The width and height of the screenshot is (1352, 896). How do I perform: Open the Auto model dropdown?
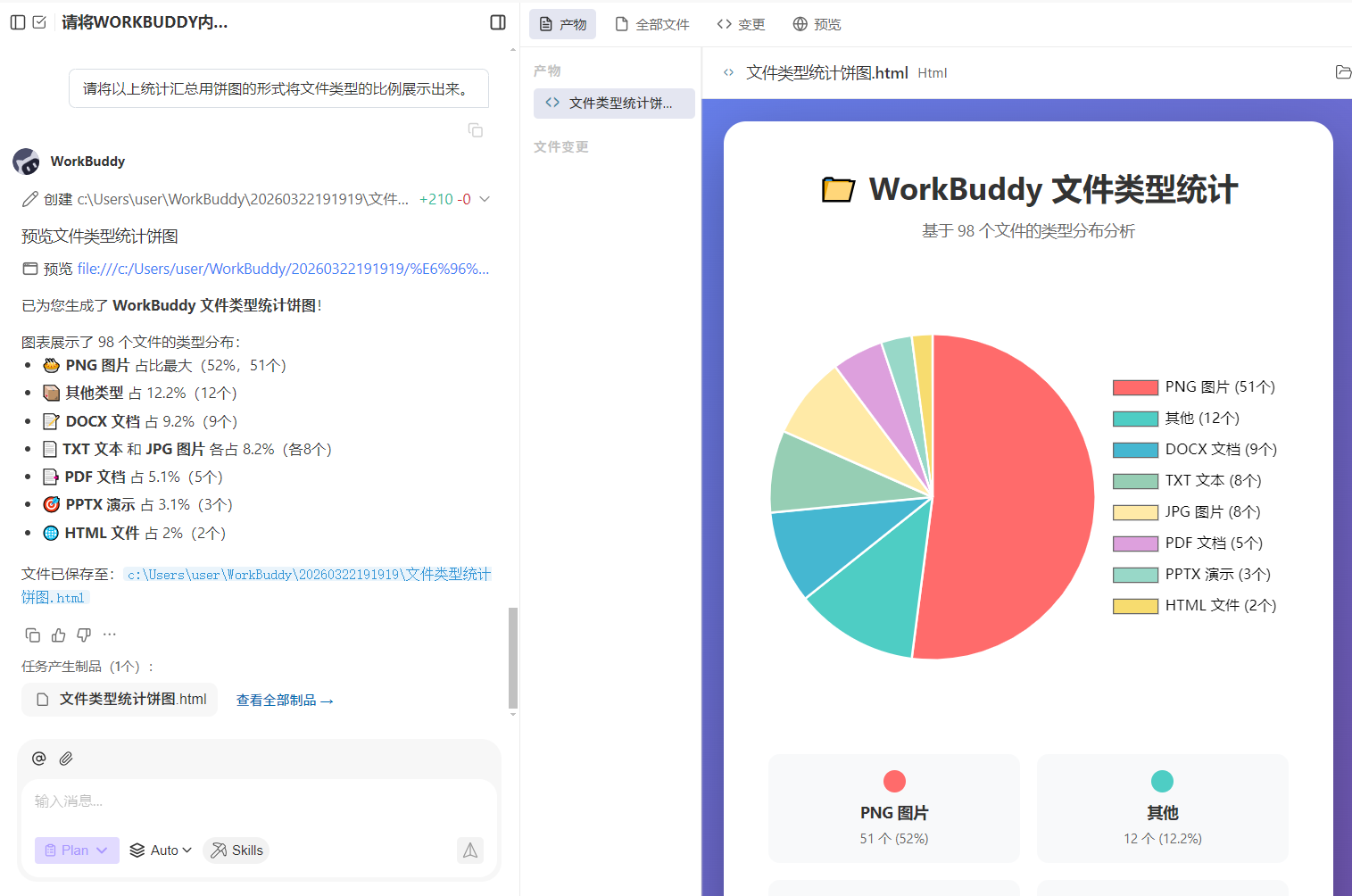[160, 850]
